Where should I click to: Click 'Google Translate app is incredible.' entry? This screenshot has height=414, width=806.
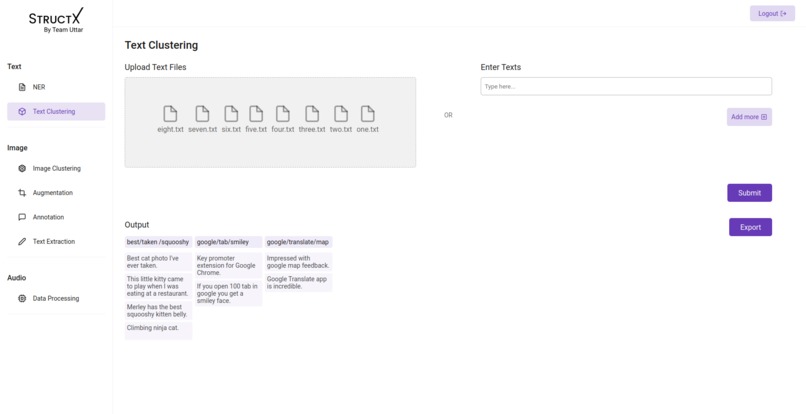(298, 282)
